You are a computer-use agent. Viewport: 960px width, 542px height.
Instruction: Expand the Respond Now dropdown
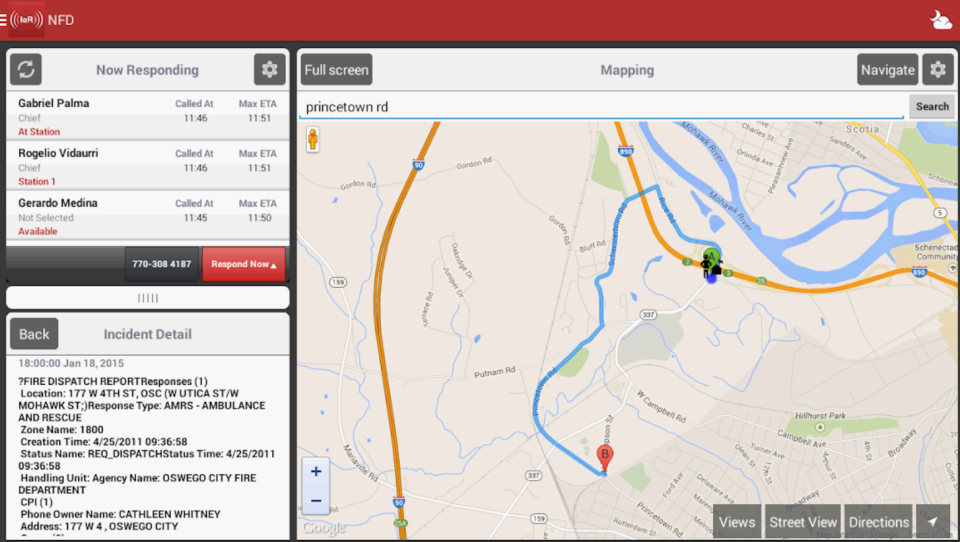pos(244,264)
